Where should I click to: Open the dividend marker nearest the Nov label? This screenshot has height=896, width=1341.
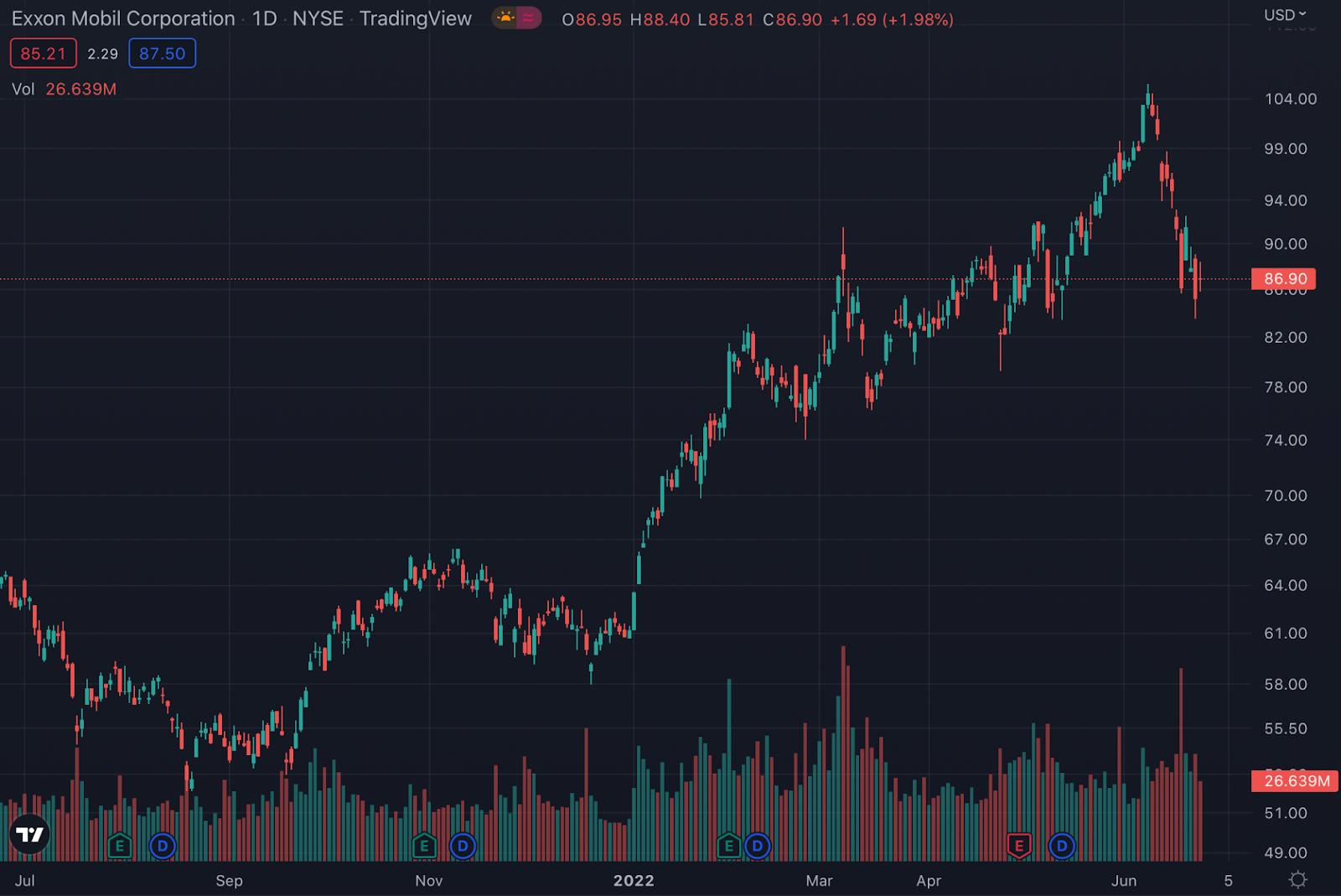463,846
